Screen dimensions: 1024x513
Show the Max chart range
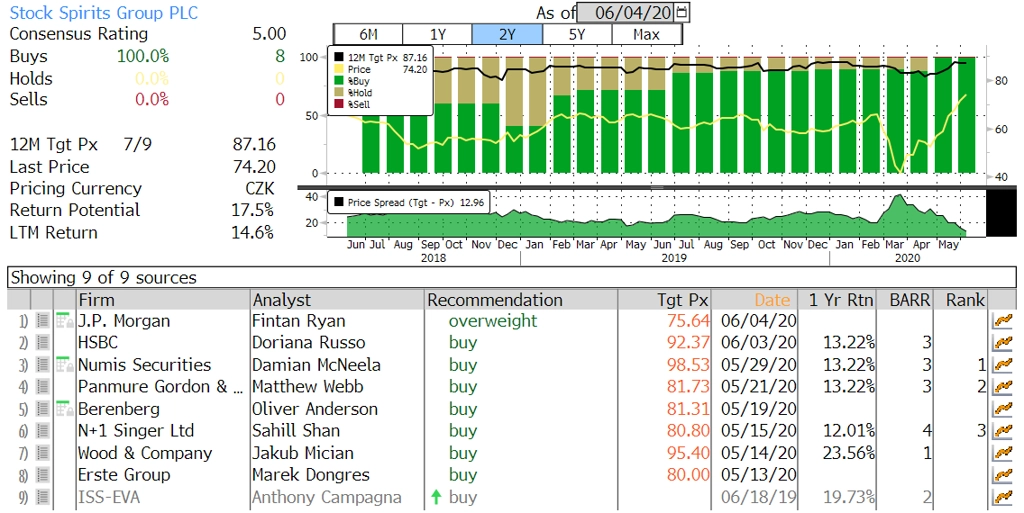647,35
